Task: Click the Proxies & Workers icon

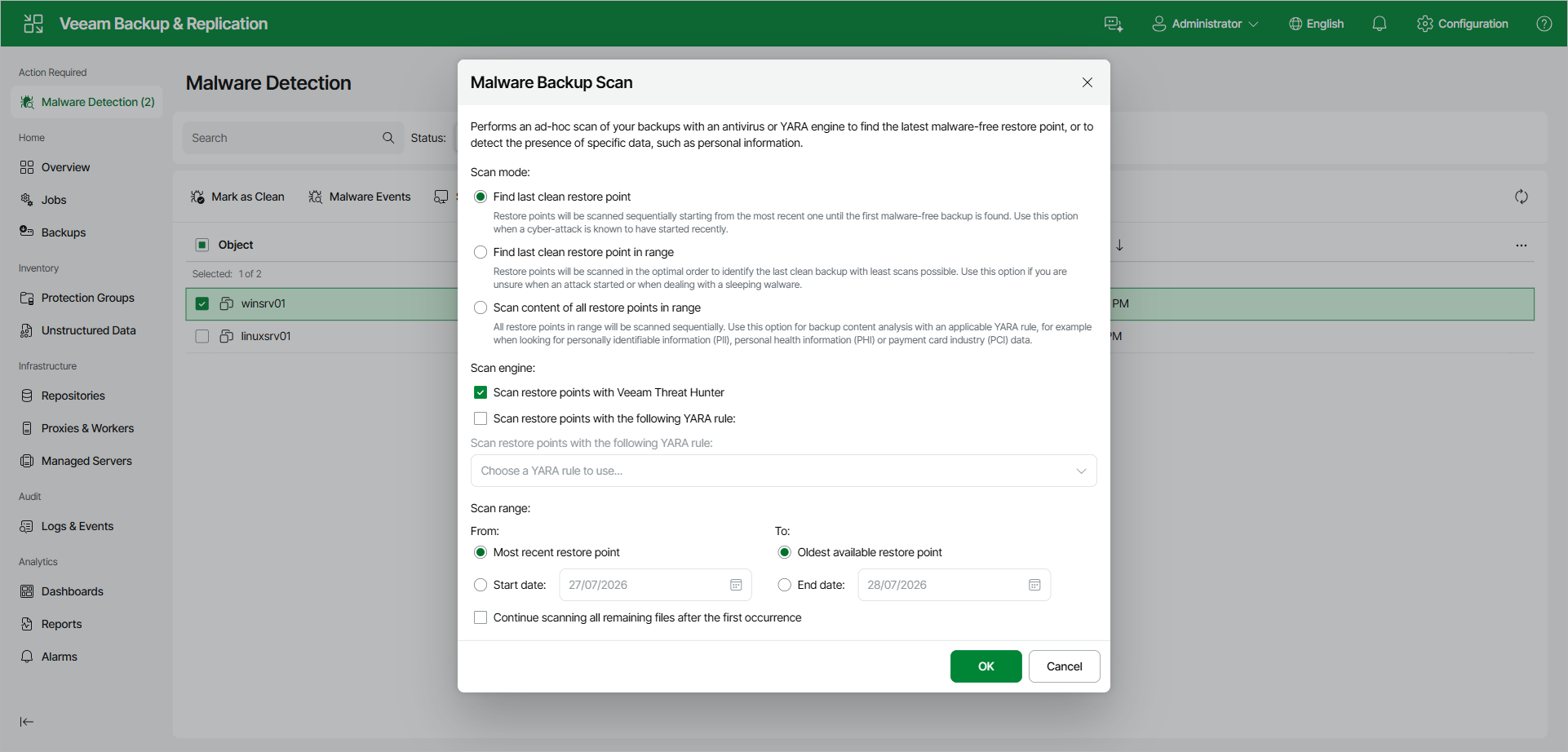Action: [27, 428]
